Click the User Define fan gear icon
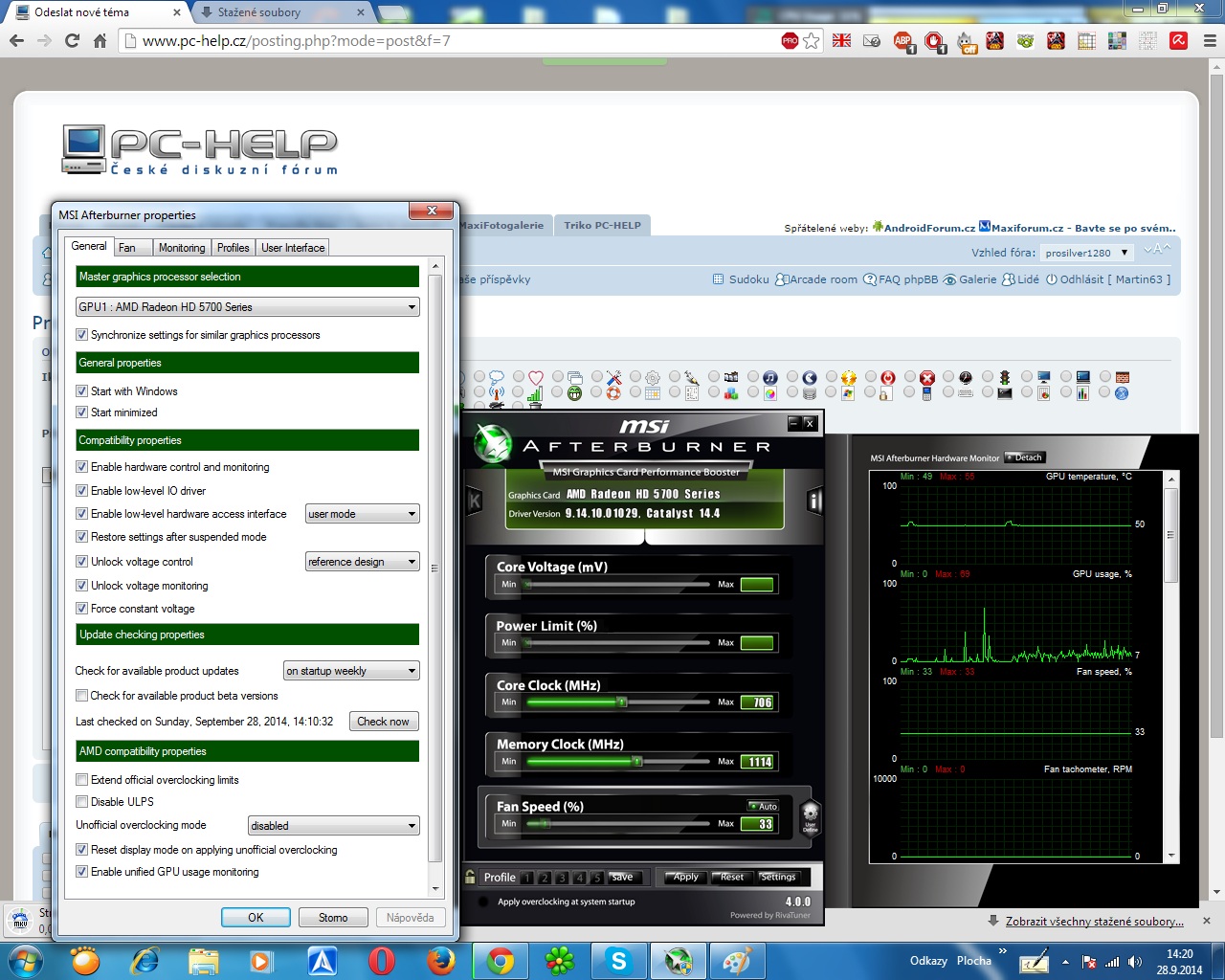Screen dimensions: 1225x980 pyautogui.click(x=810, y=818)
